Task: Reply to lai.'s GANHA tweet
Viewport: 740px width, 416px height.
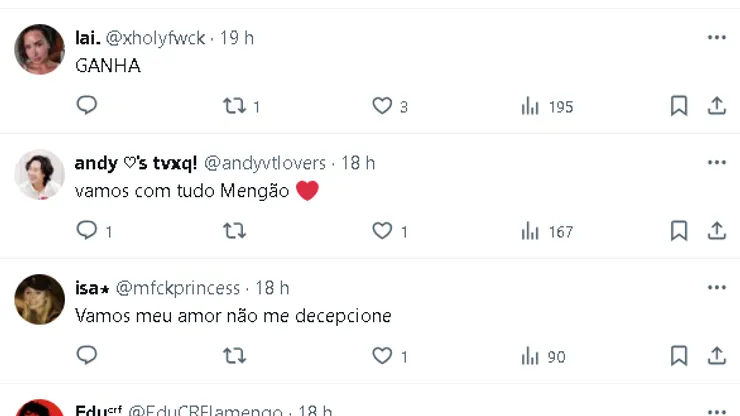Action: click(x=87, y=106)
